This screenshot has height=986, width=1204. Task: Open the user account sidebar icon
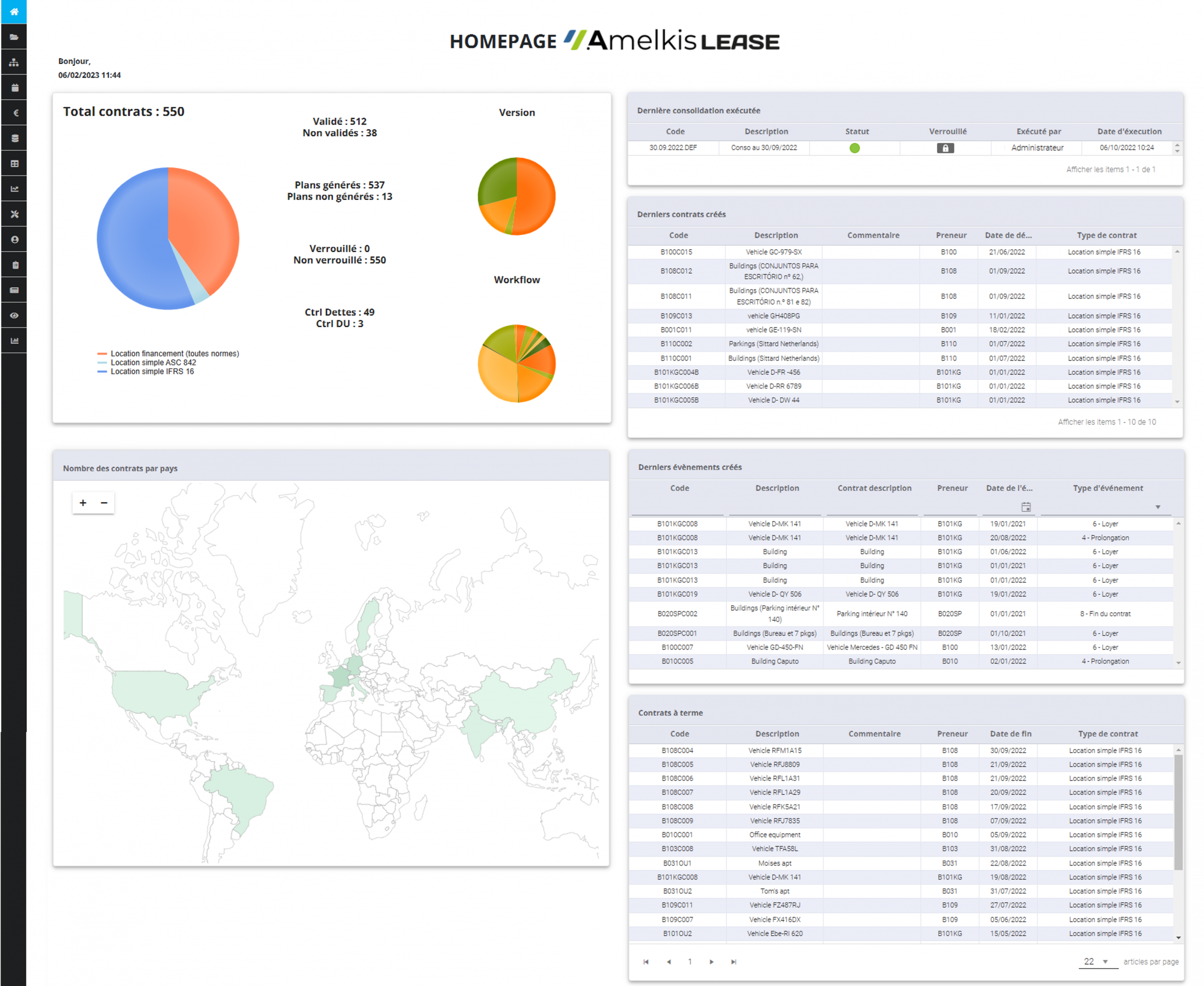pos(14,240)
